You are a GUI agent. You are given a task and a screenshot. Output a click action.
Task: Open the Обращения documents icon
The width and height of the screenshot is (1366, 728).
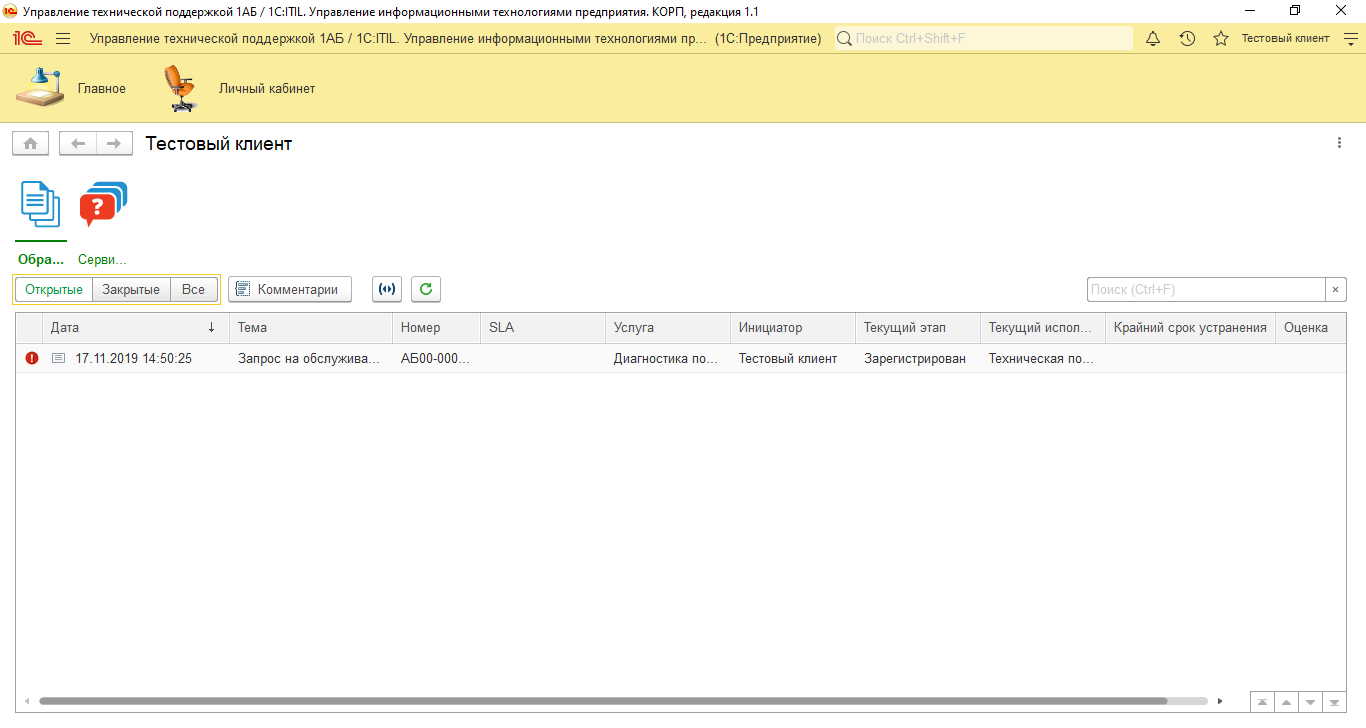41,205
